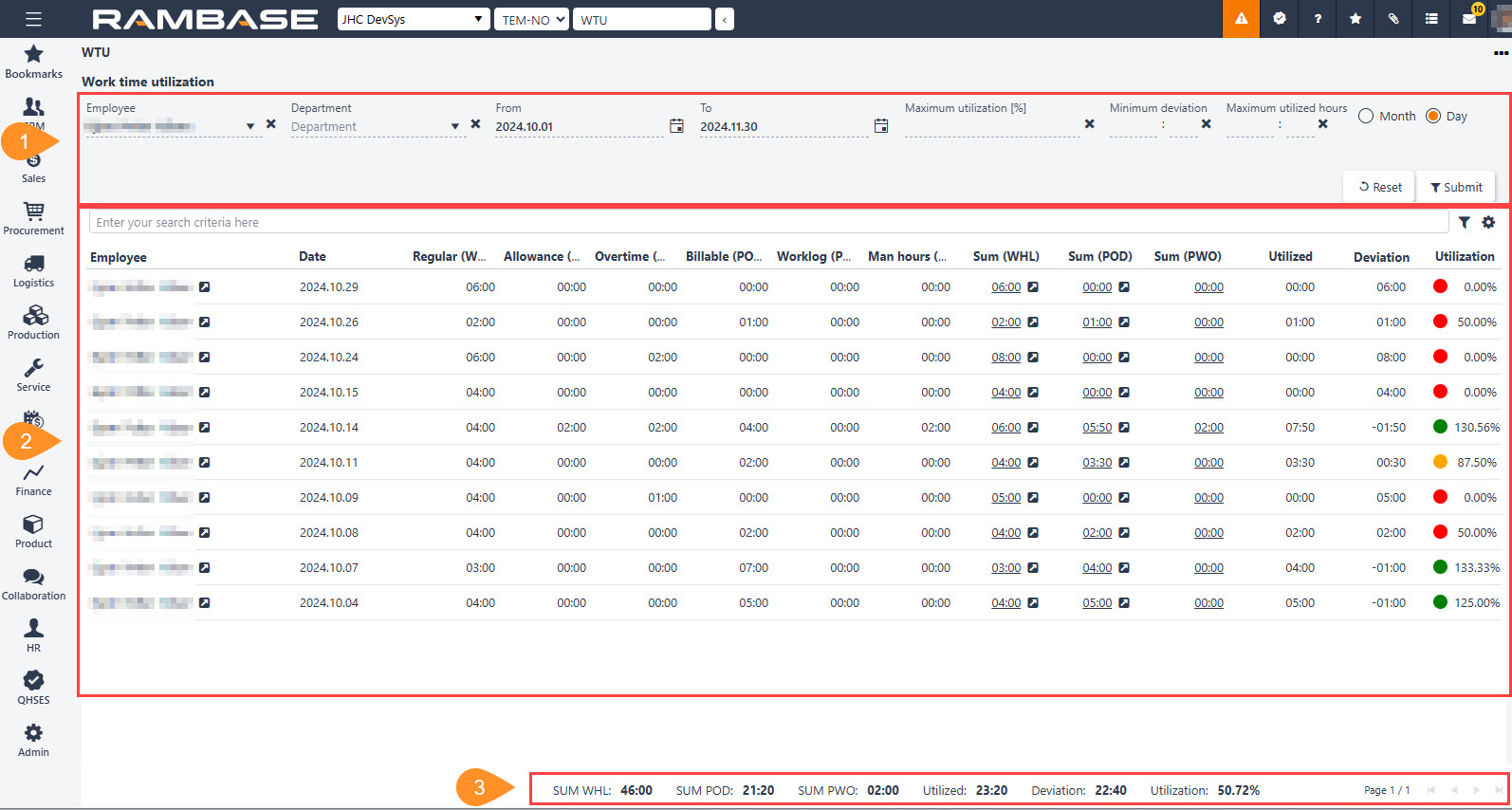Viewport: 1512px width, 810px height.
Task: Toggle the hamburger navigation menu
Action: click(33, 19)
